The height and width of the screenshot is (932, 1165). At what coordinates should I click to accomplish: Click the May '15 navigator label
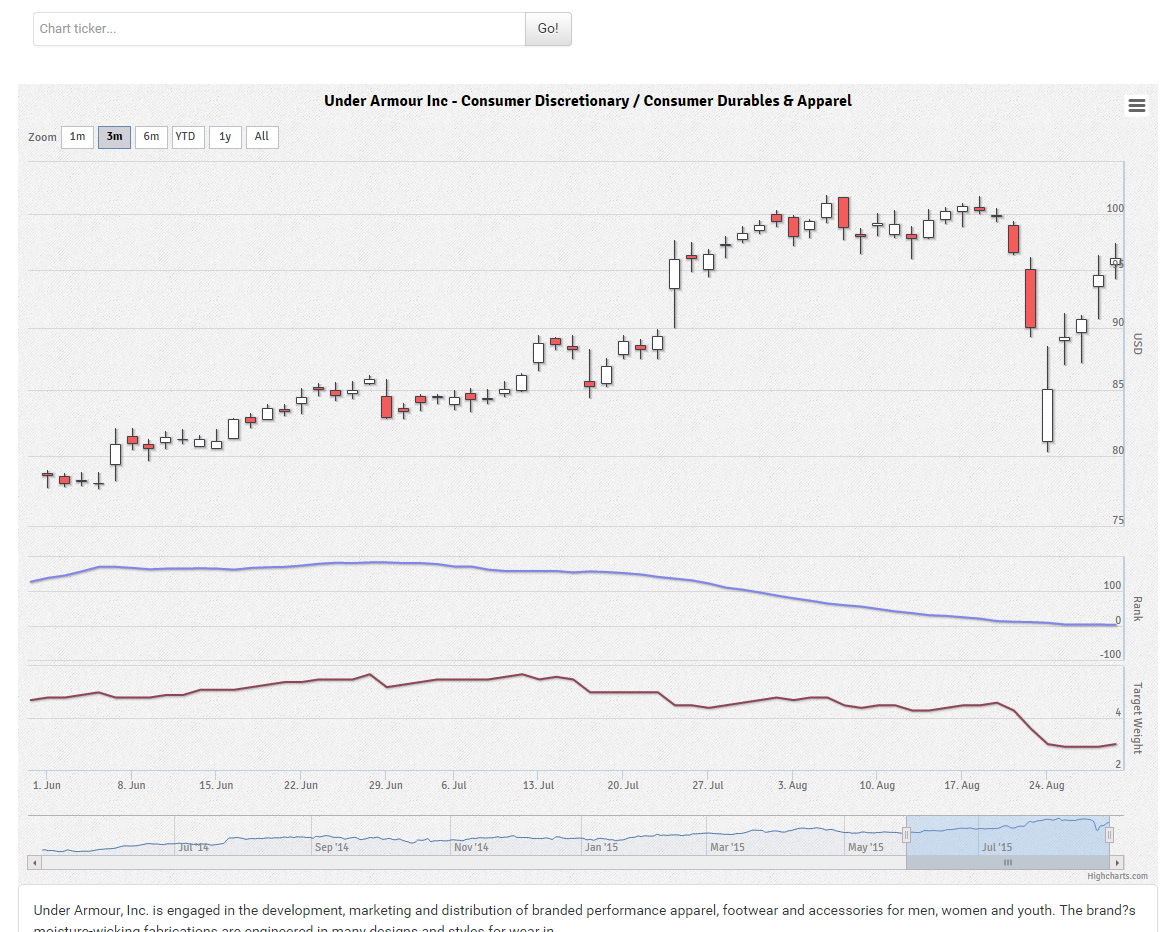(866, 847)
